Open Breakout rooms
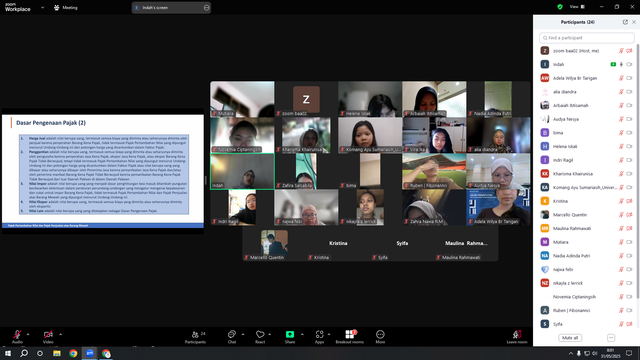Image resolution: width=640 pixels, height=360 pixels. click(350, 337)
